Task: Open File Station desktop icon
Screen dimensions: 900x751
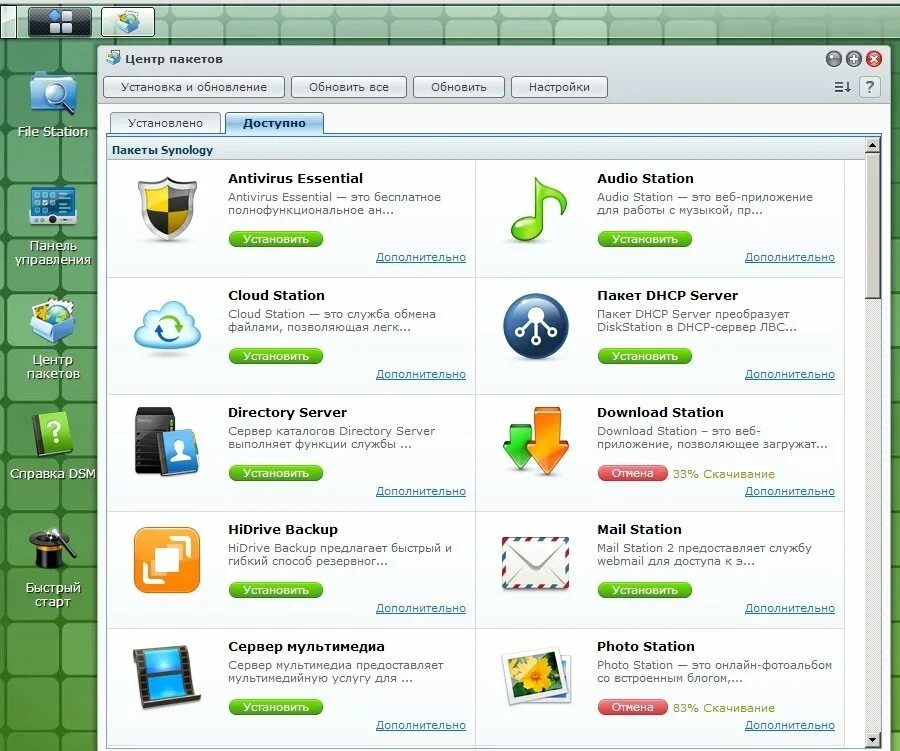Action: pyautogui.click(x=52, y=105)
